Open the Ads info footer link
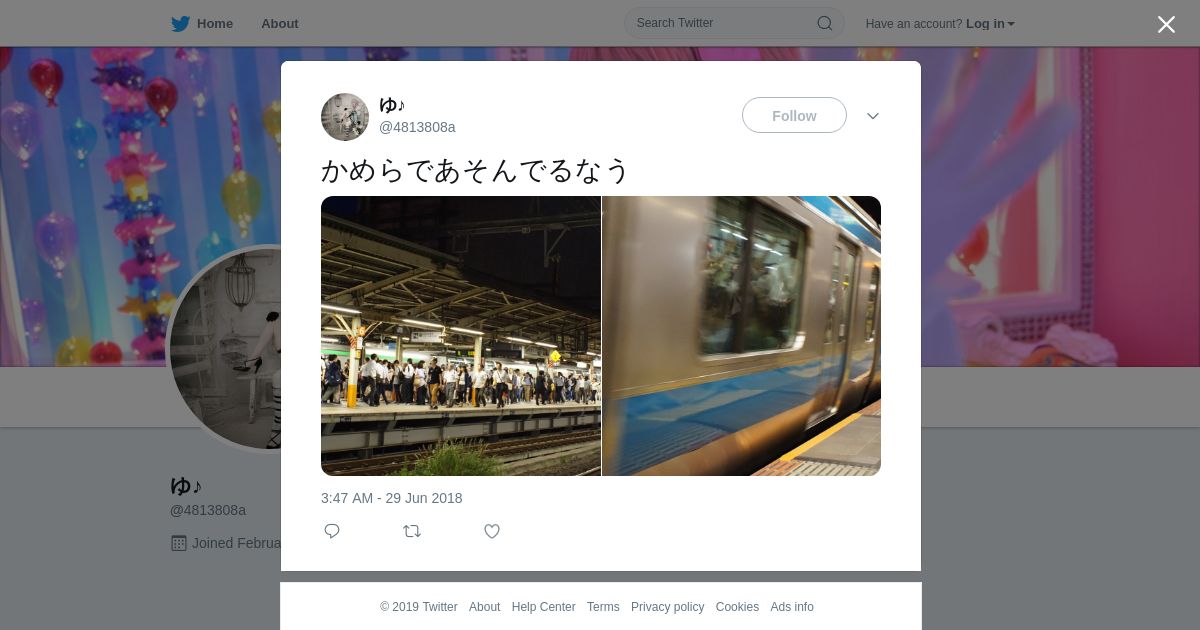The width and height of the screenshot is (1200, 630). click(792, 607)
